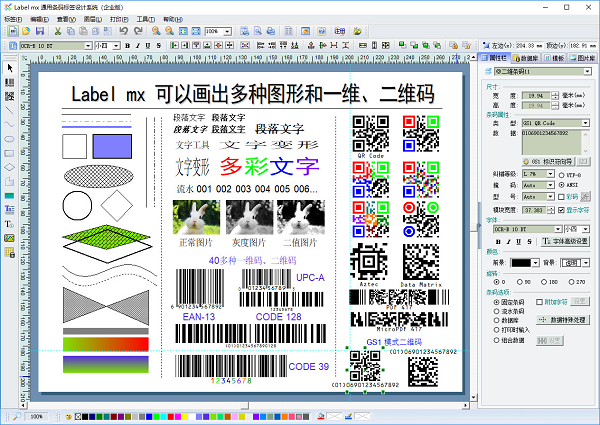This screenshot has height=425, width=600.
Task: Click the Open folder toolbar icon
Action: (x=27, y=32)
